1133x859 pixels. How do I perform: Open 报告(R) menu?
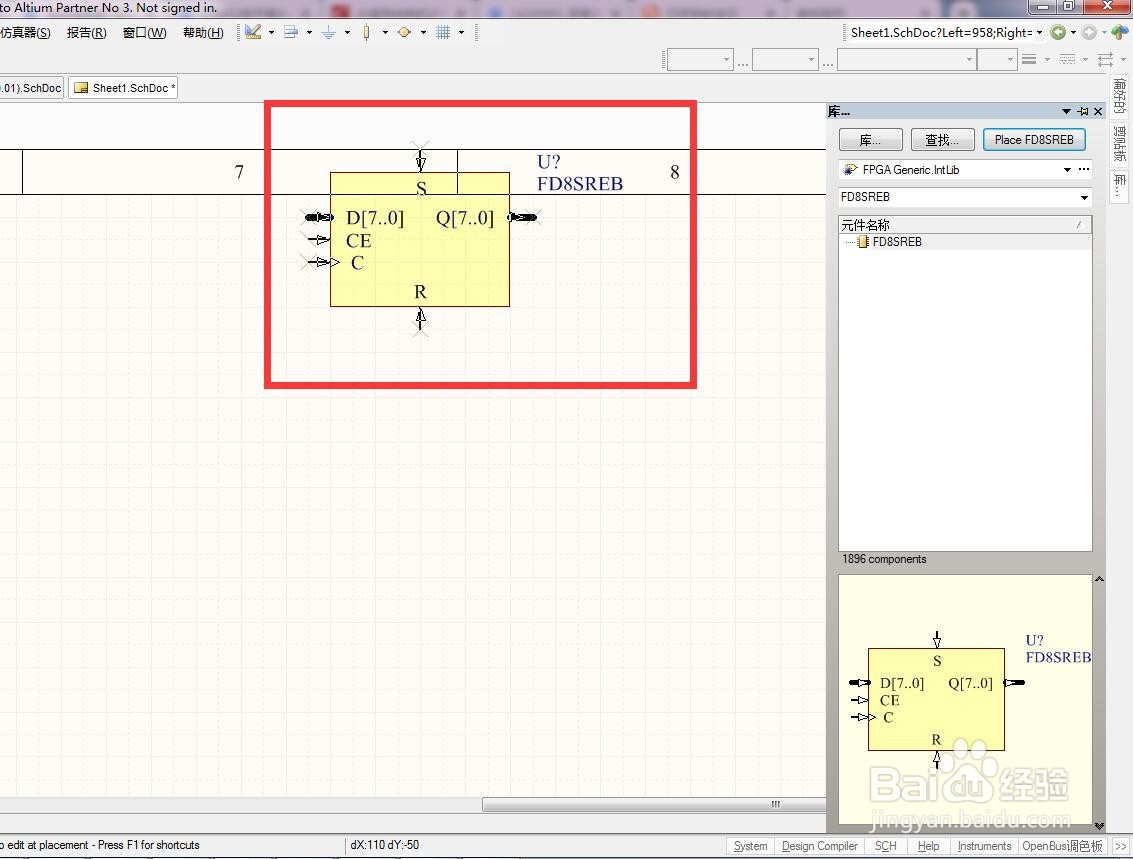point(86,33)
